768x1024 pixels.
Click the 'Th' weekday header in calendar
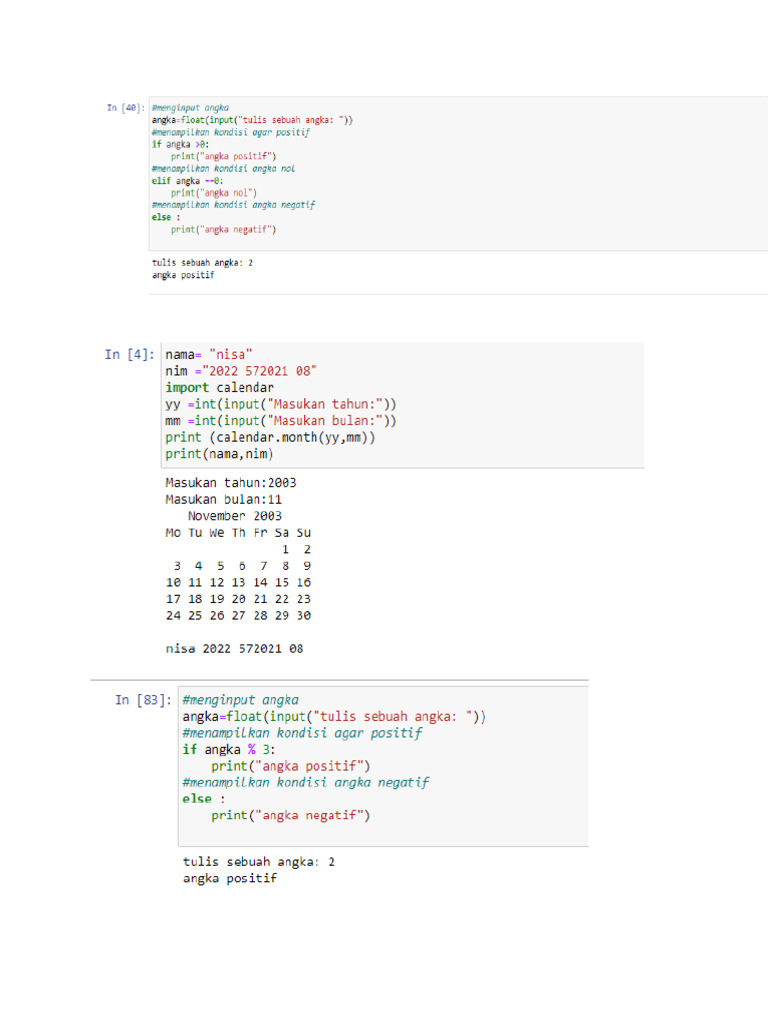click(238, 533)
